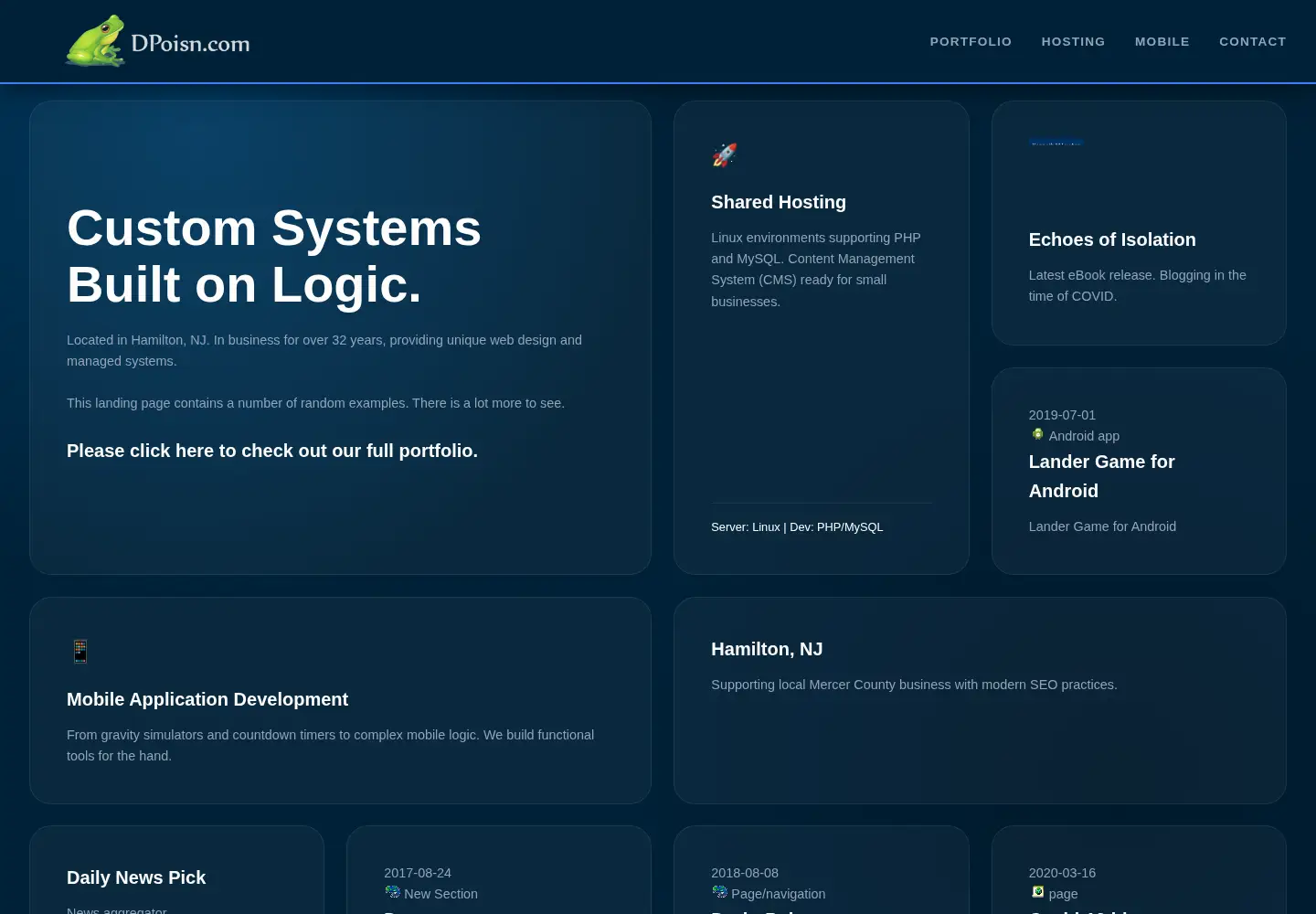This screenshot has width=1316, height=914.
Task: Click the rocket icon above Shared Hosting
Action: 725,154
